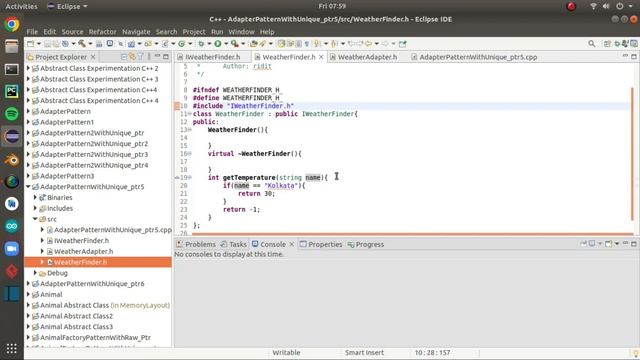This screenshot has width=640, height=360.
Task: Click the green Run button icon
Action: [x=218, y=44]
